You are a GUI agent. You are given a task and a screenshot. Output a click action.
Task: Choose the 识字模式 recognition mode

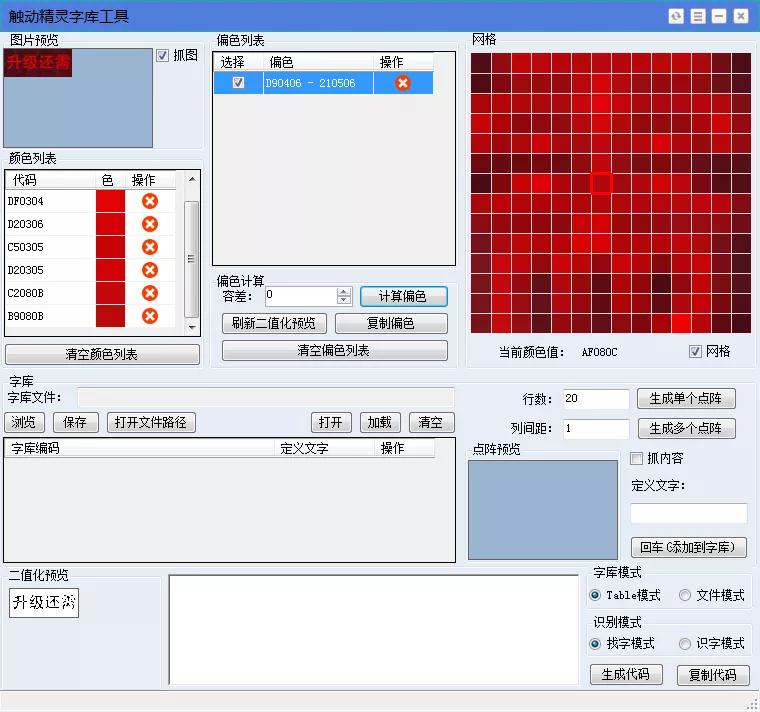point(685,644)
